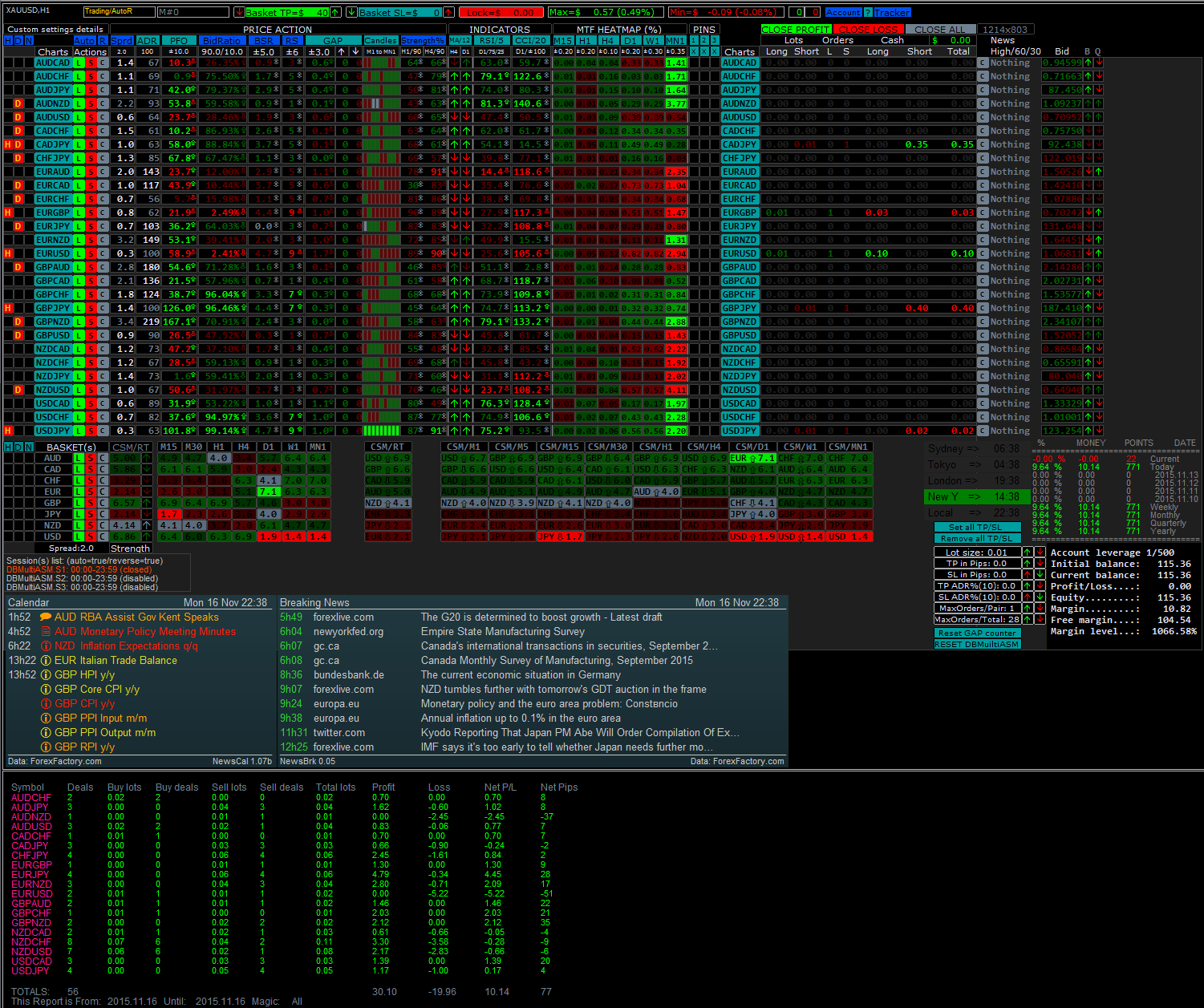Decrease Lot size with red down arrow
The width and height of the screenshot is (1204, 1008).
point(1040,553)
